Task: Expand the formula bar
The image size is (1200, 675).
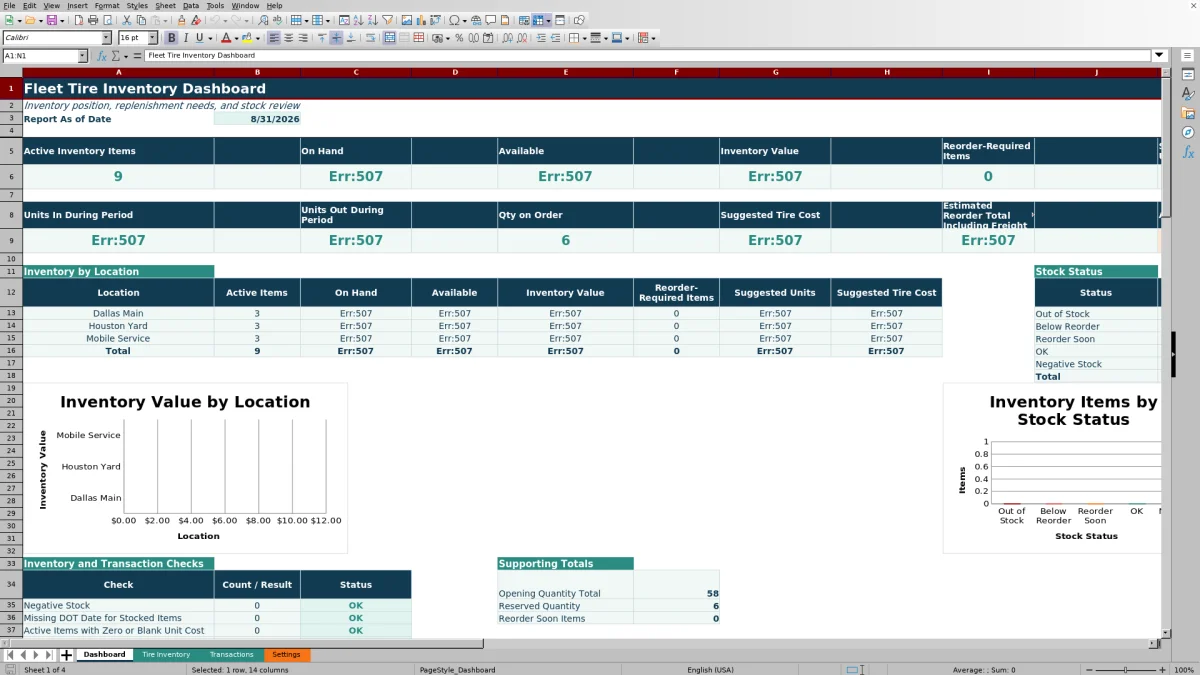Action: 1159,56
